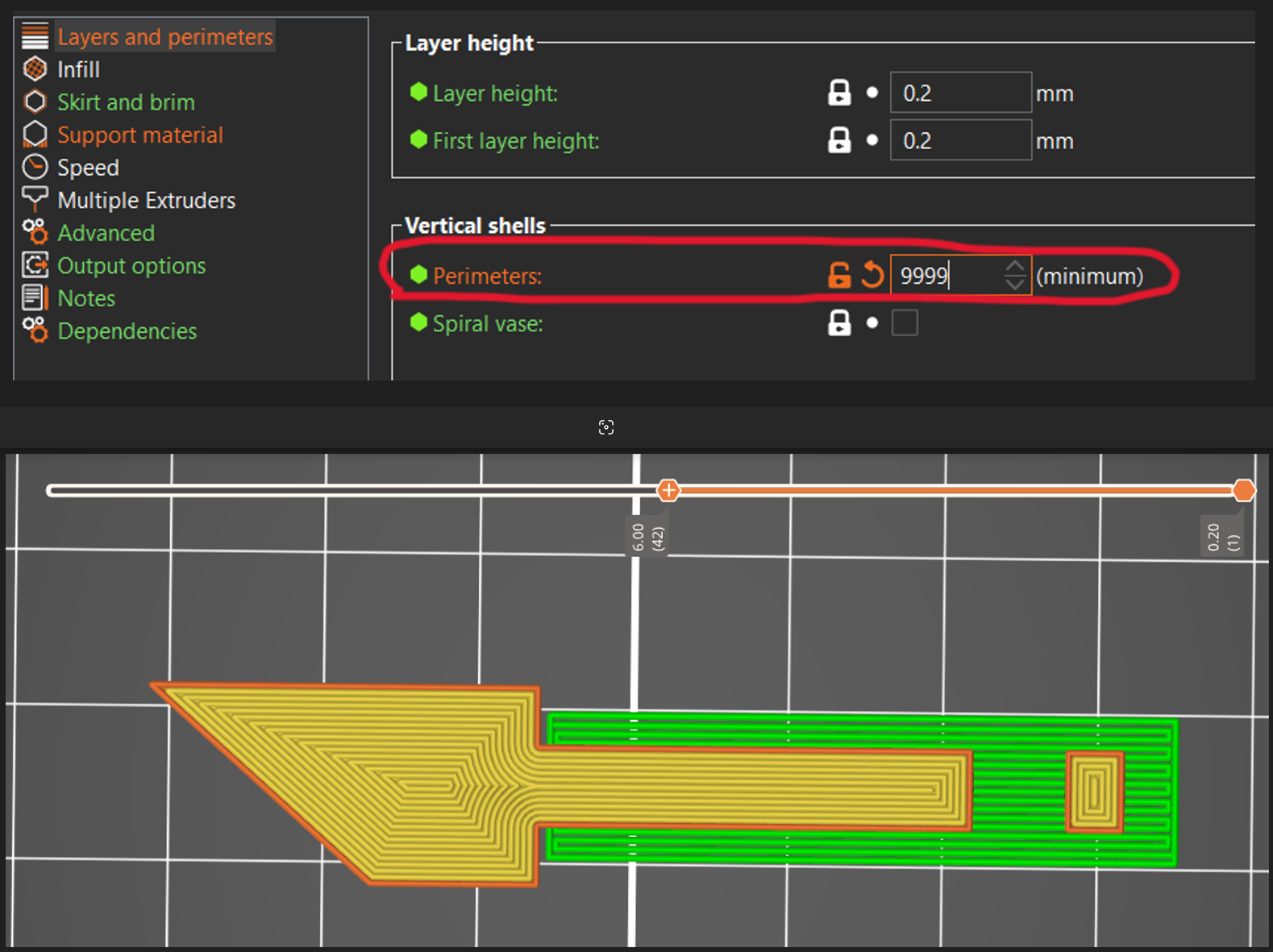
Task: Open the Layers and perimeters settings page
Action: [165, 37]
